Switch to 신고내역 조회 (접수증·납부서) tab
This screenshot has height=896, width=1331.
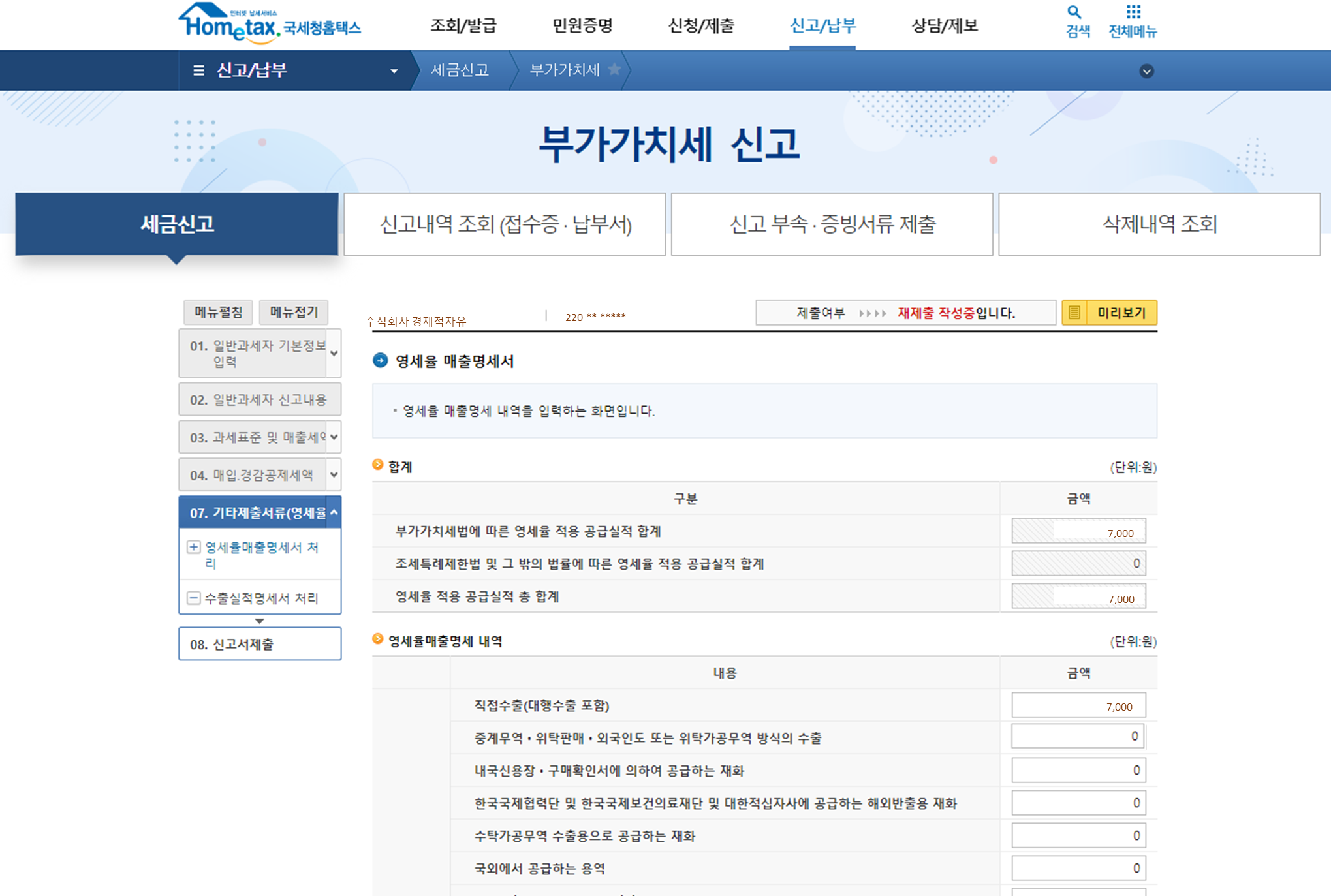tap(505, 224)
